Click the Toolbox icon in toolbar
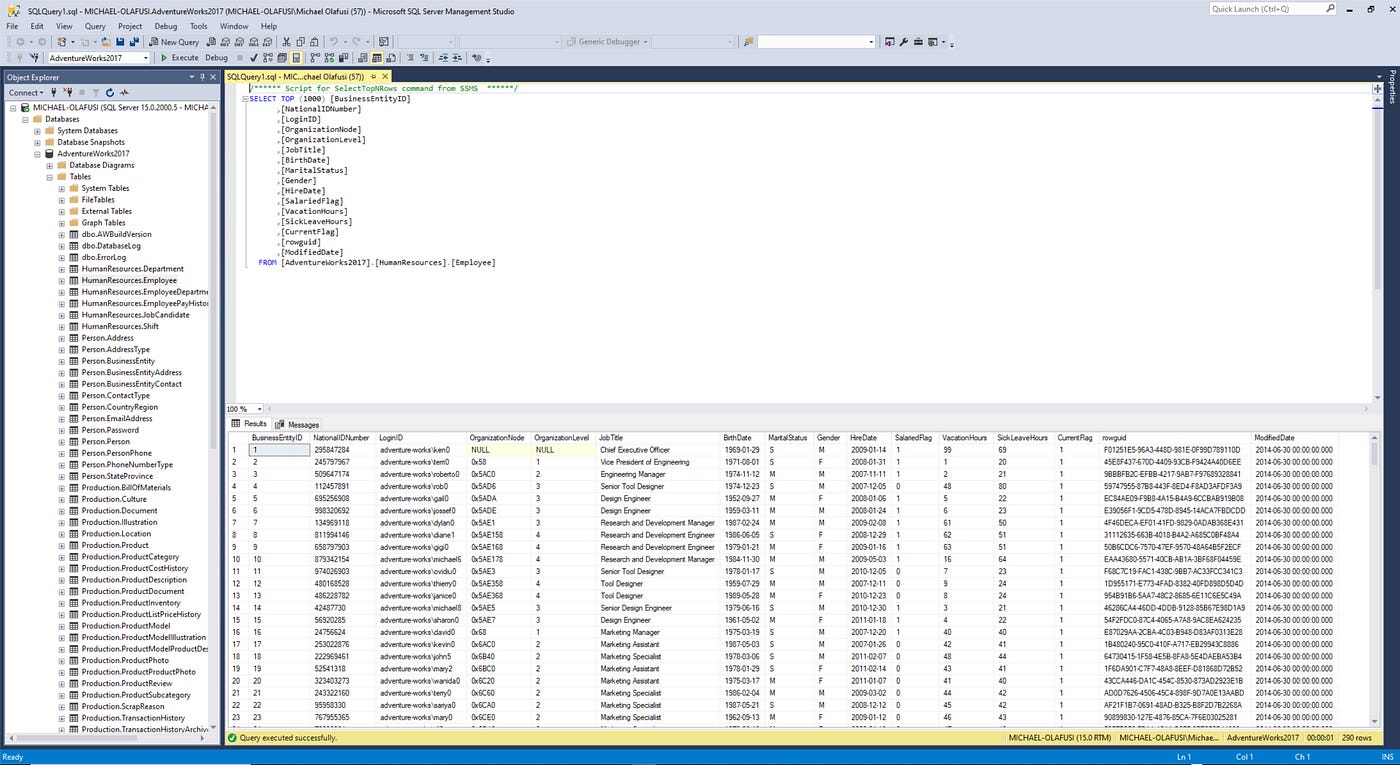Image resolution: width=1400 pixels, height=765 pixels. pyautogui.click(x=918, y=42)
